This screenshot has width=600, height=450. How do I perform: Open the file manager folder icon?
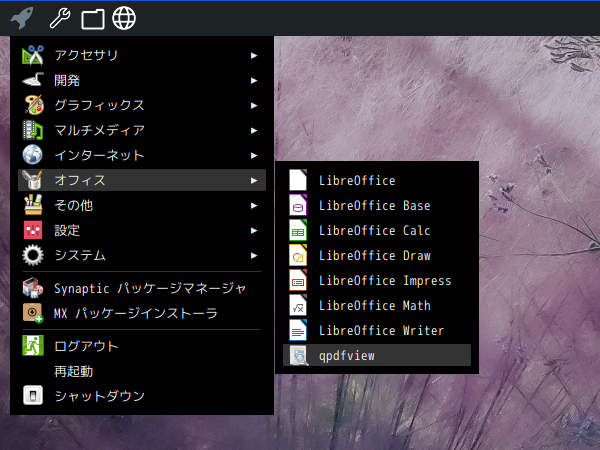pyautogui.click(x=93, y=19)
